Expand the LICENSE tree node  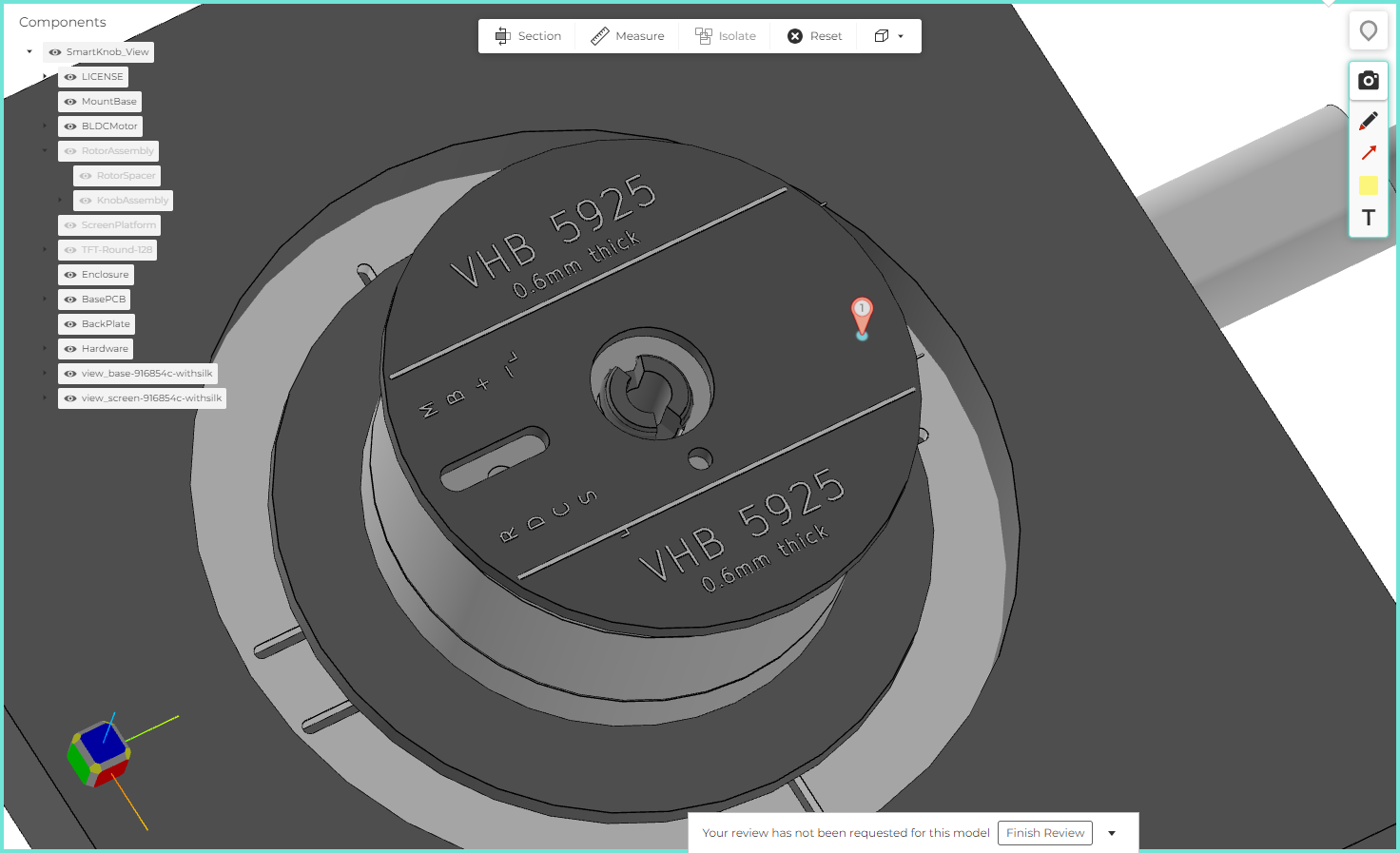(45, 77)
